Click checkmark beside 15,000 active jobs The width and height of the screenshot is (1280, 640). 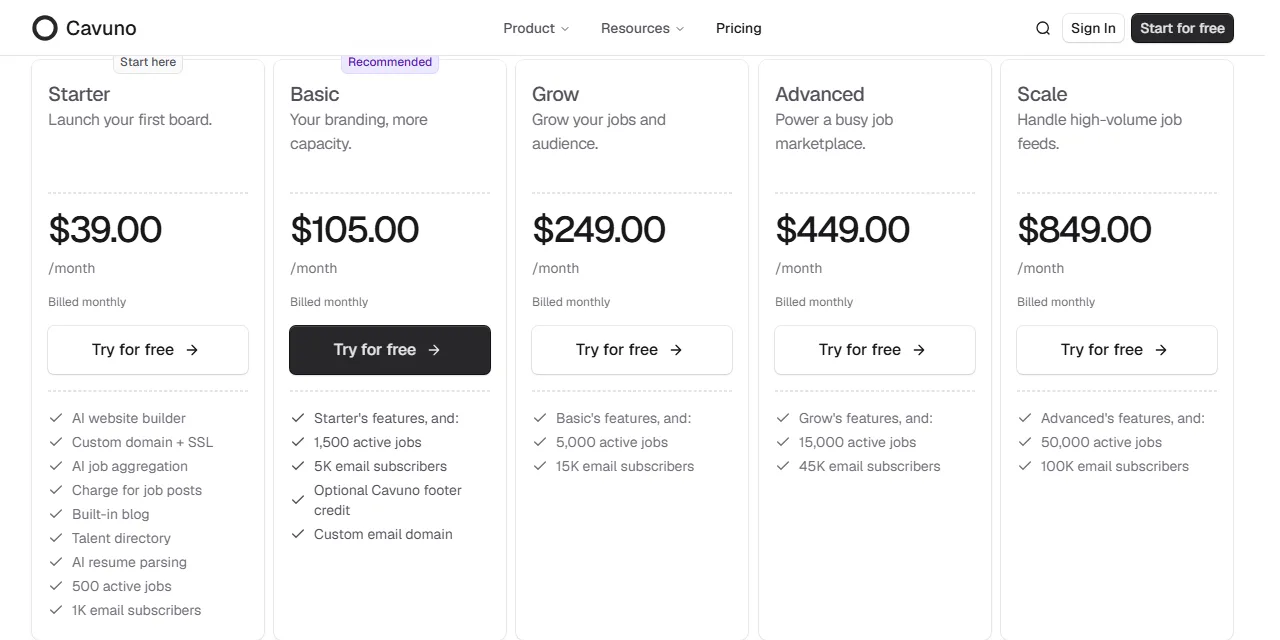(783, 442)
